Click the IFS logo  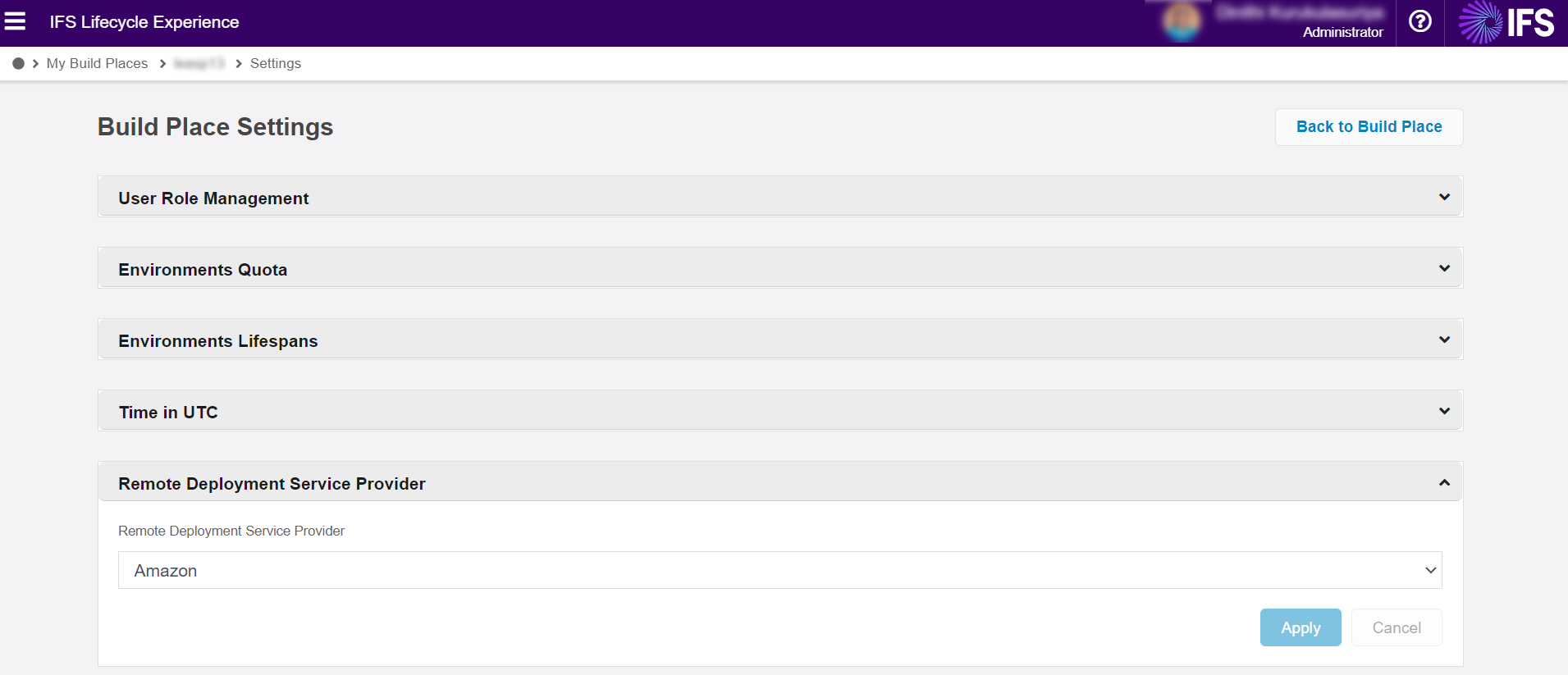point(1506,22)
